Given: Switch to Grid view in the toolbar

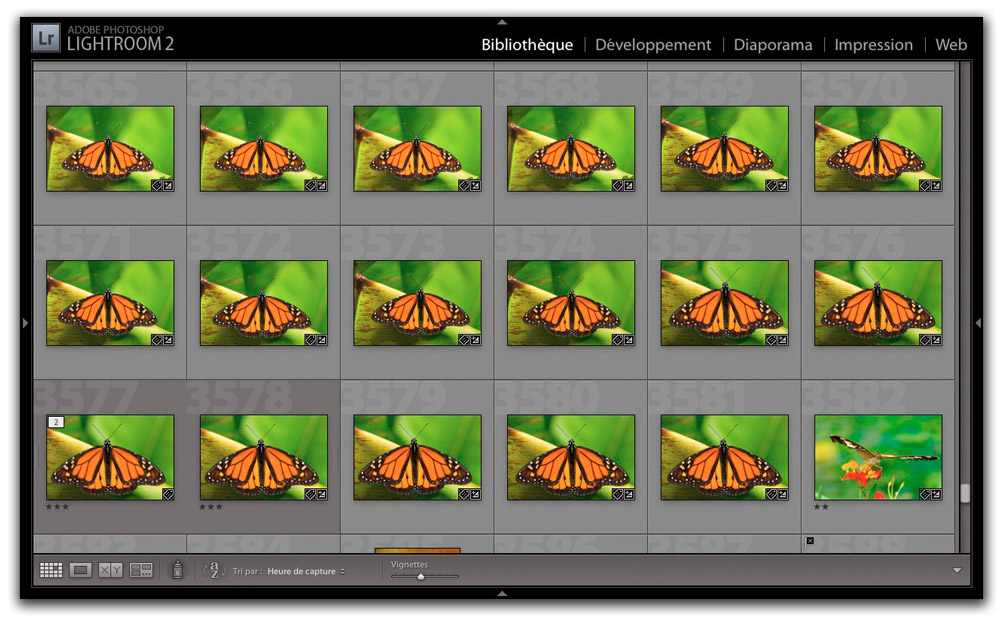Looking at the screenshot, I should click(51, 570).
